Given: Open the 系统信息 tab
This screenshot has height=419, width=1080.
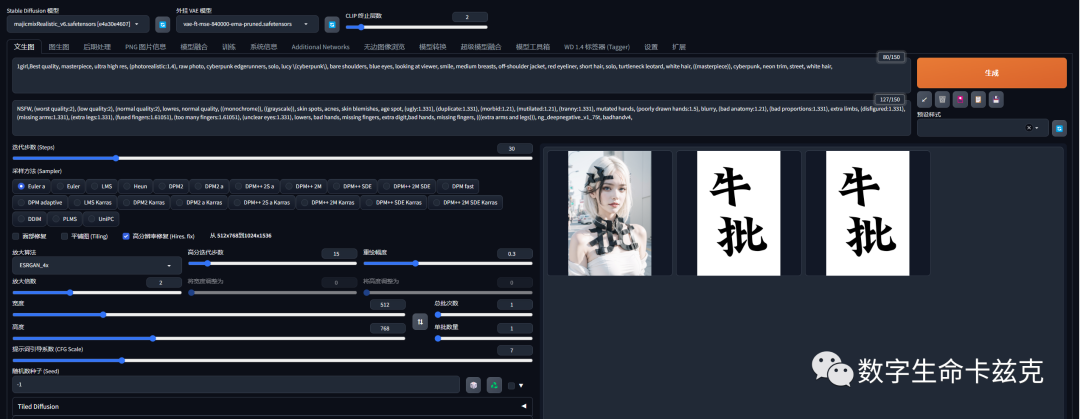Looking at the screenshot, I should (x=264, y=47).
